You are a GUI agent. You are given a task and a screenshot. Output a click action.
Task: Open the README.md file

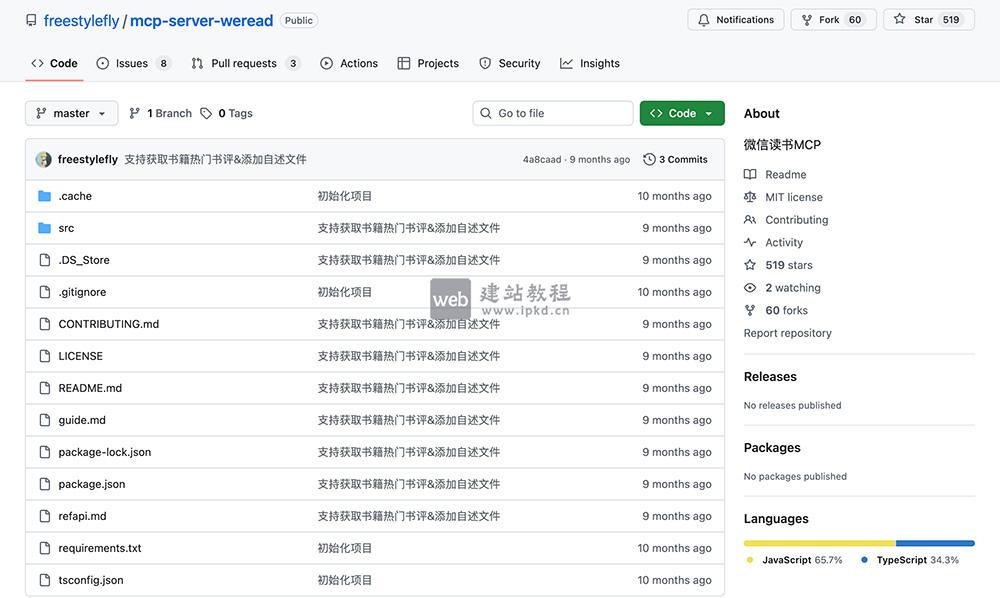pyautogui.click(x=90, y=388)
